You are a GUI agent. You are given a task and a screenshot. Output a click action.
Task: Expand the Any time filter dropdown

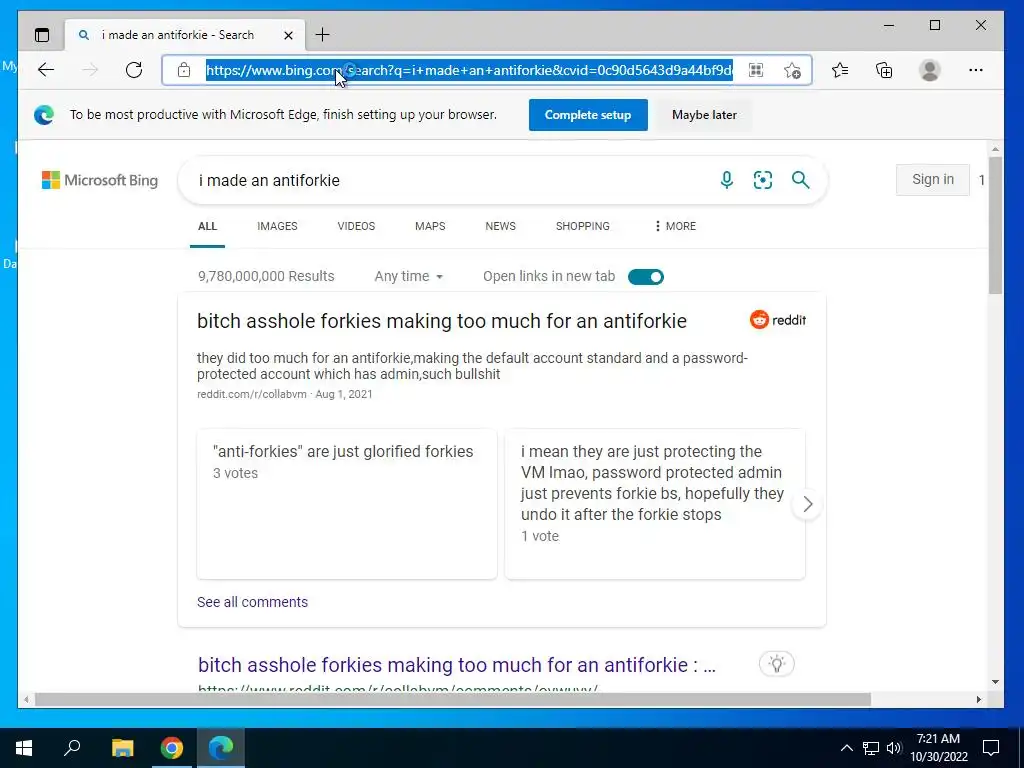tap(409, 276)
